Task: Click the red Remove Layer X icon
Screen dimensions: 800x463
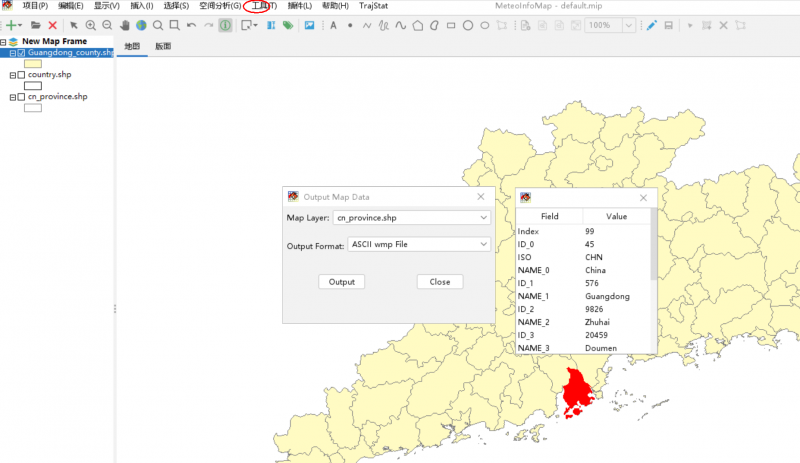Action: tap(52, 25)
